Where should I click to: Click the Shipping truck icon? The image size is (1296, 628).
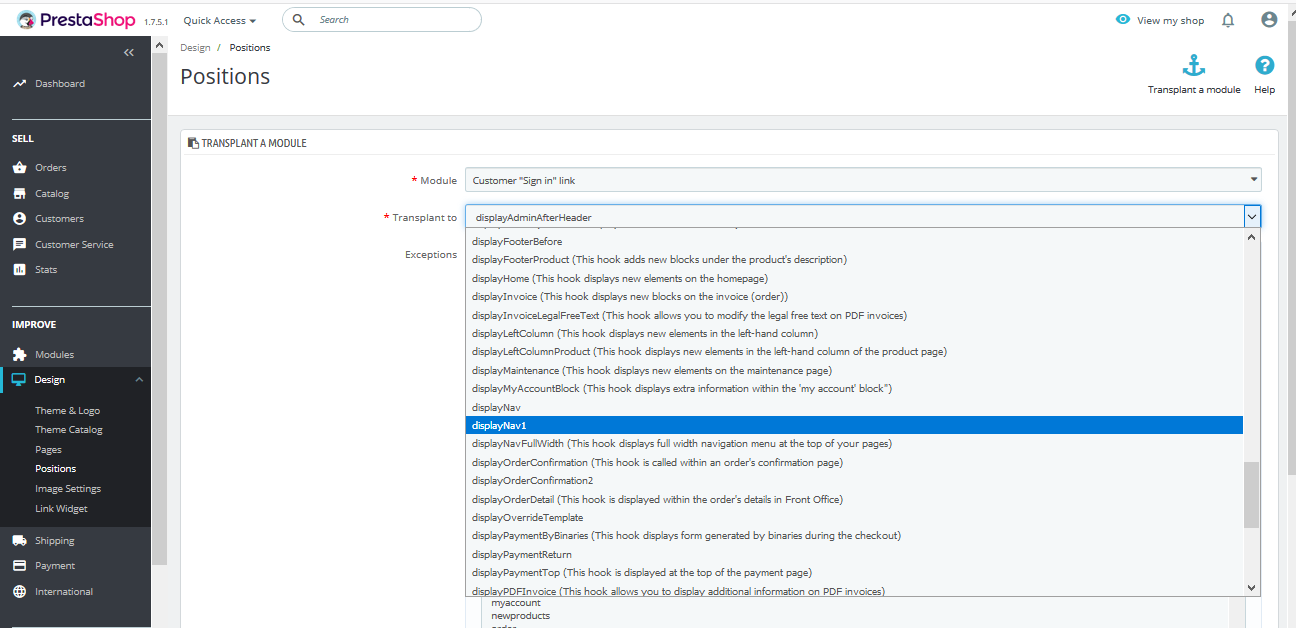[x=19, y=541]
